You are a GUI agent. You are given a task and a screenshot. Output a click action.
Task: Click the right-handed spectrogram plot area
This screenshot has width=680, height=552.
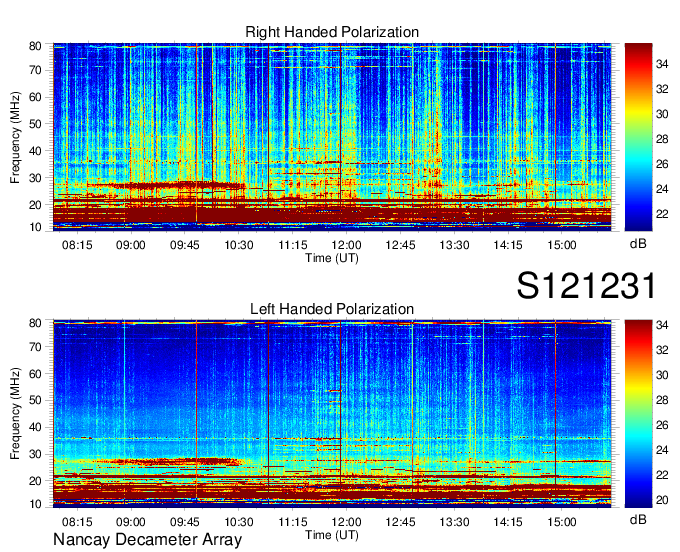332,137
